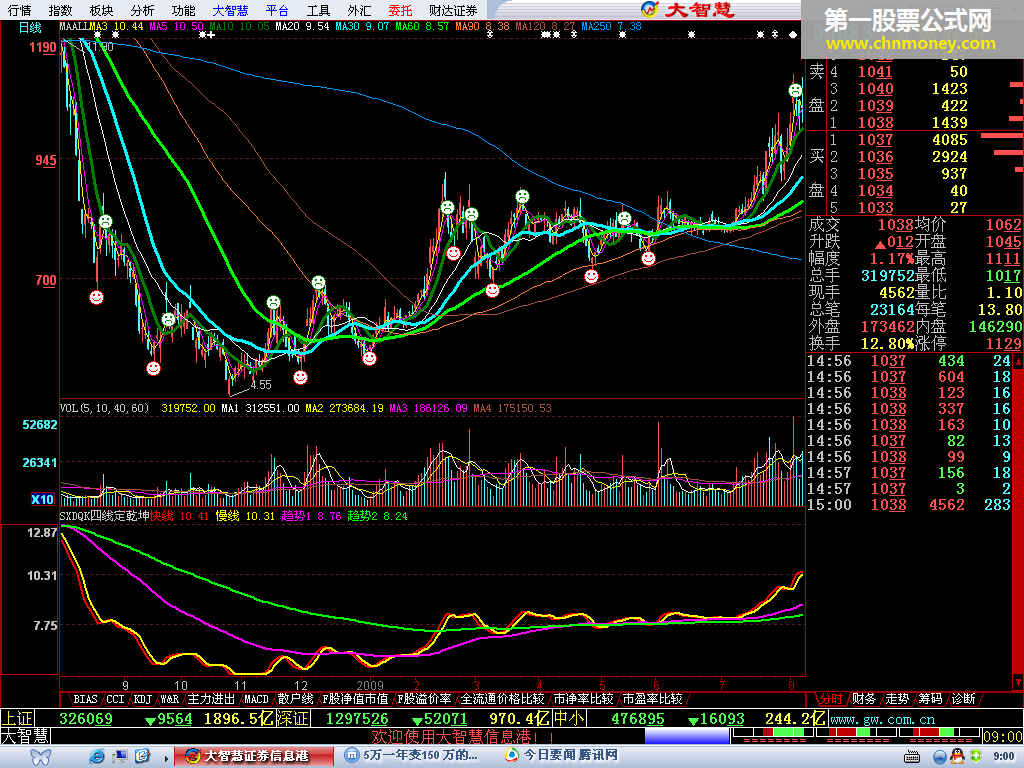
Task: Switch to 财务 panel tab
Action: tap(864, 699)
